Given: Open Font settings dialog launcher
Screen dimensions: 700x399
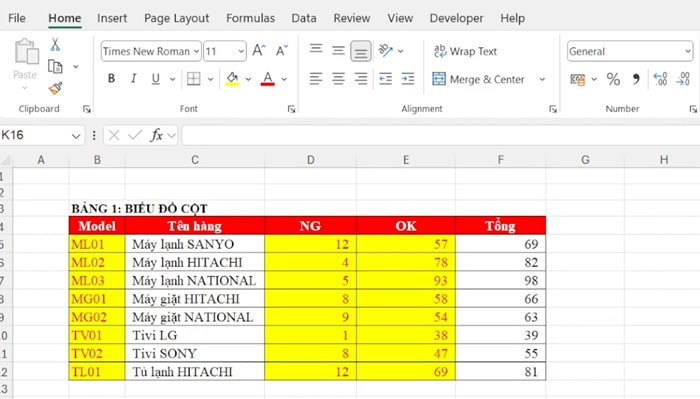Looking at the screenshot, I should click(291, 109).
